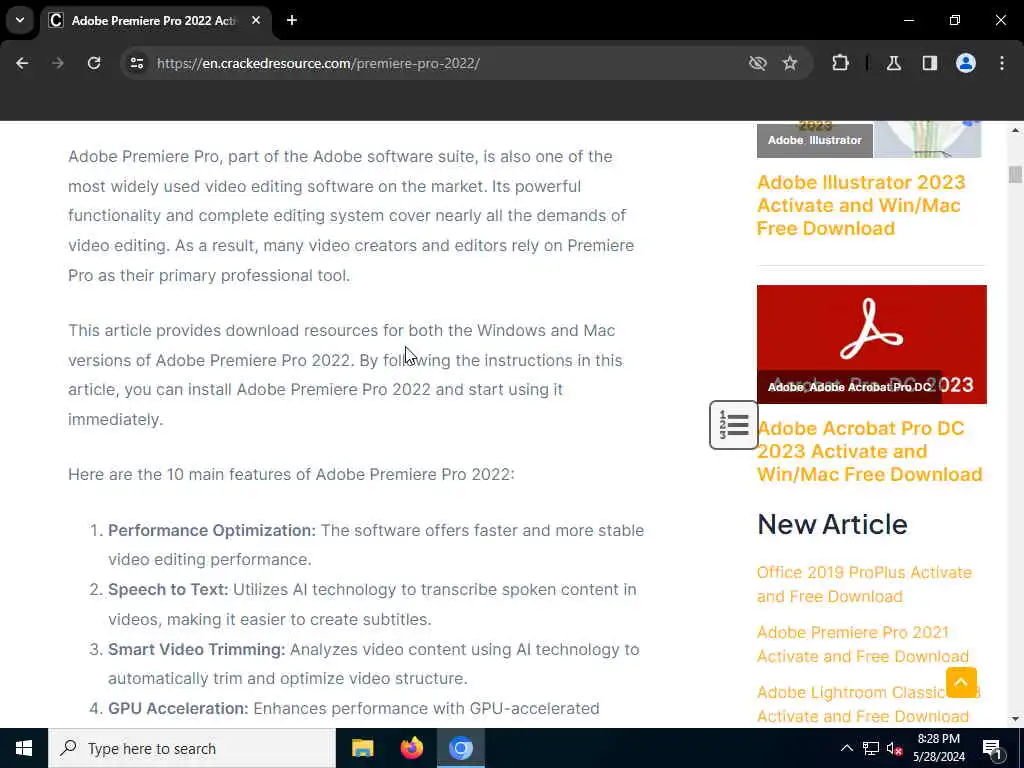
Task: Click the network status tray icon
Action: [x=871, y=748]
